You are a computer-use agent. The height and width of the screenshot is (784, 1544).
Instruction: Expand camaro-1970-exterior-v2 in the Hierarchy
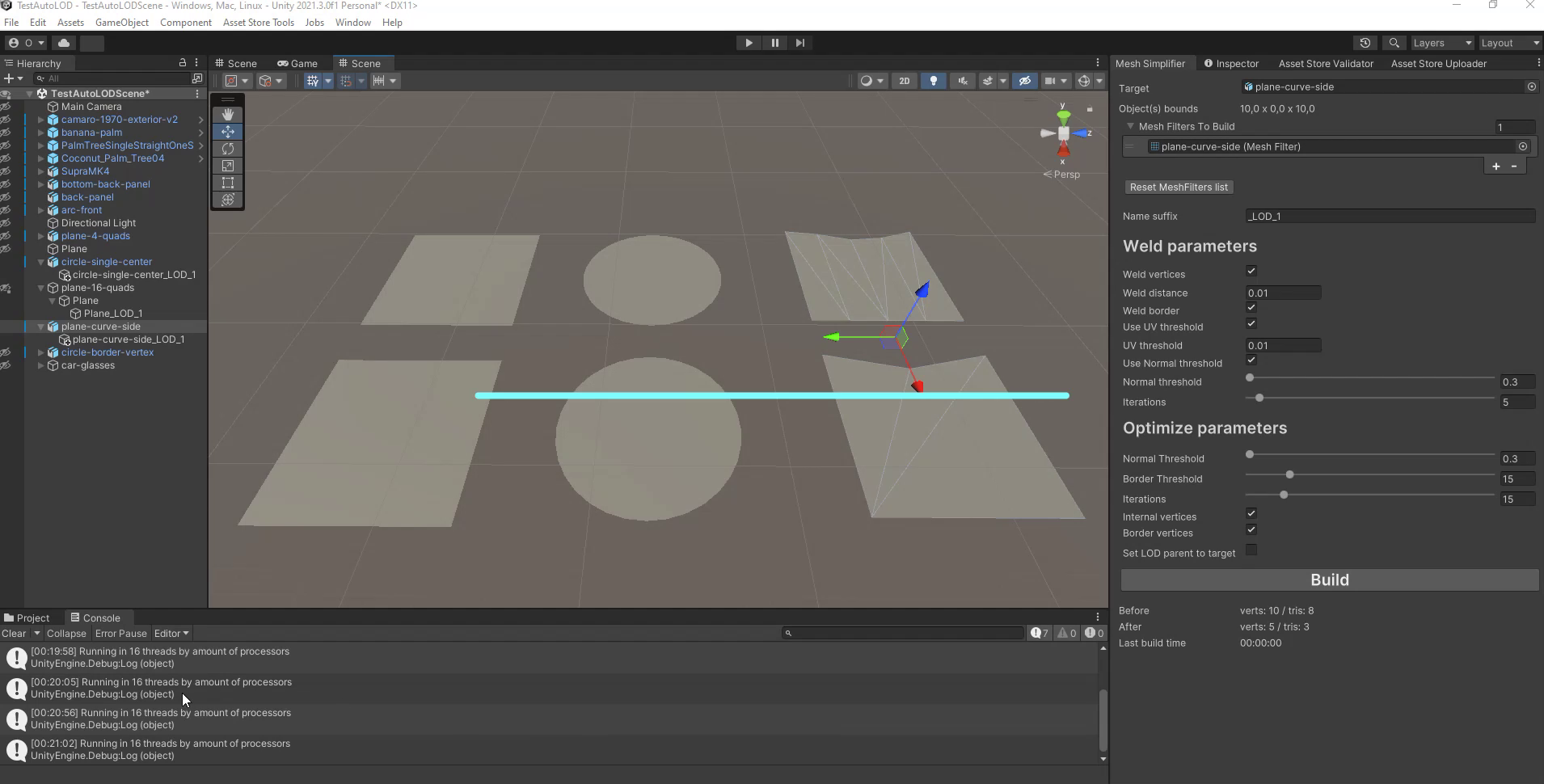click(40, 120)
